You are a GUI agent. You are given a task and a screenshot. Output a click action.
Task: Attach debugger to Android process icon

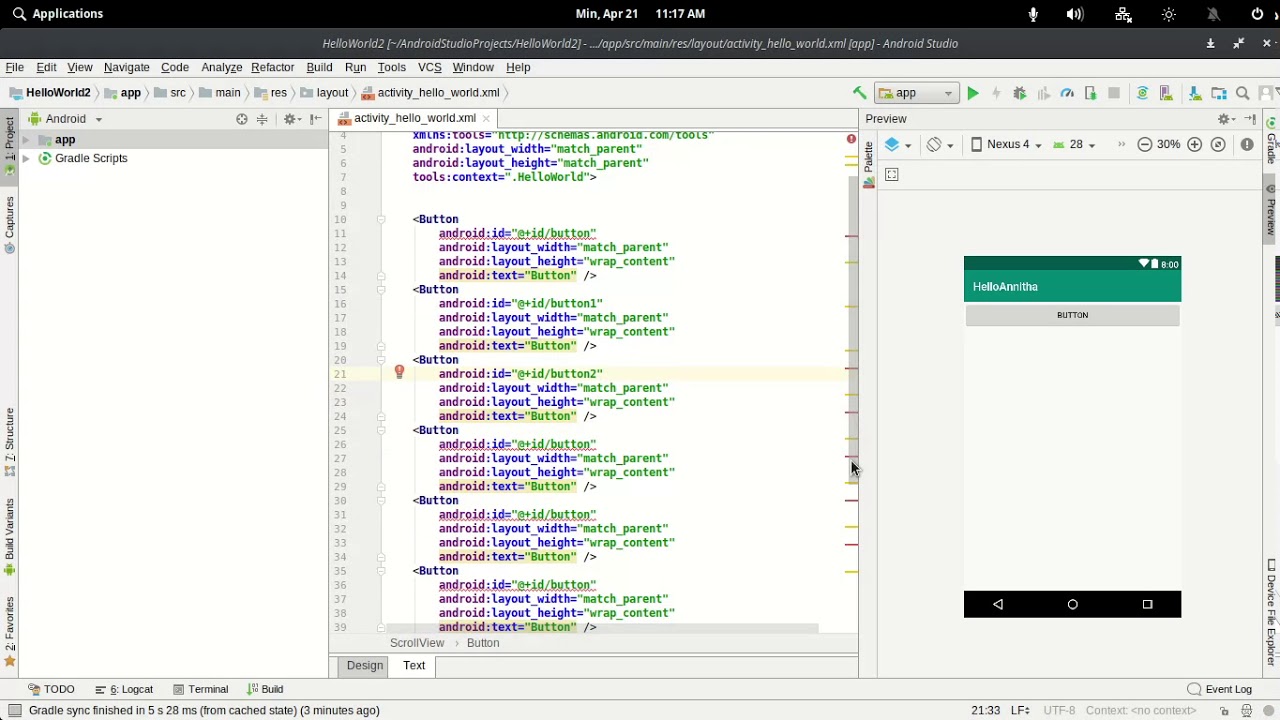(1091, 93)
